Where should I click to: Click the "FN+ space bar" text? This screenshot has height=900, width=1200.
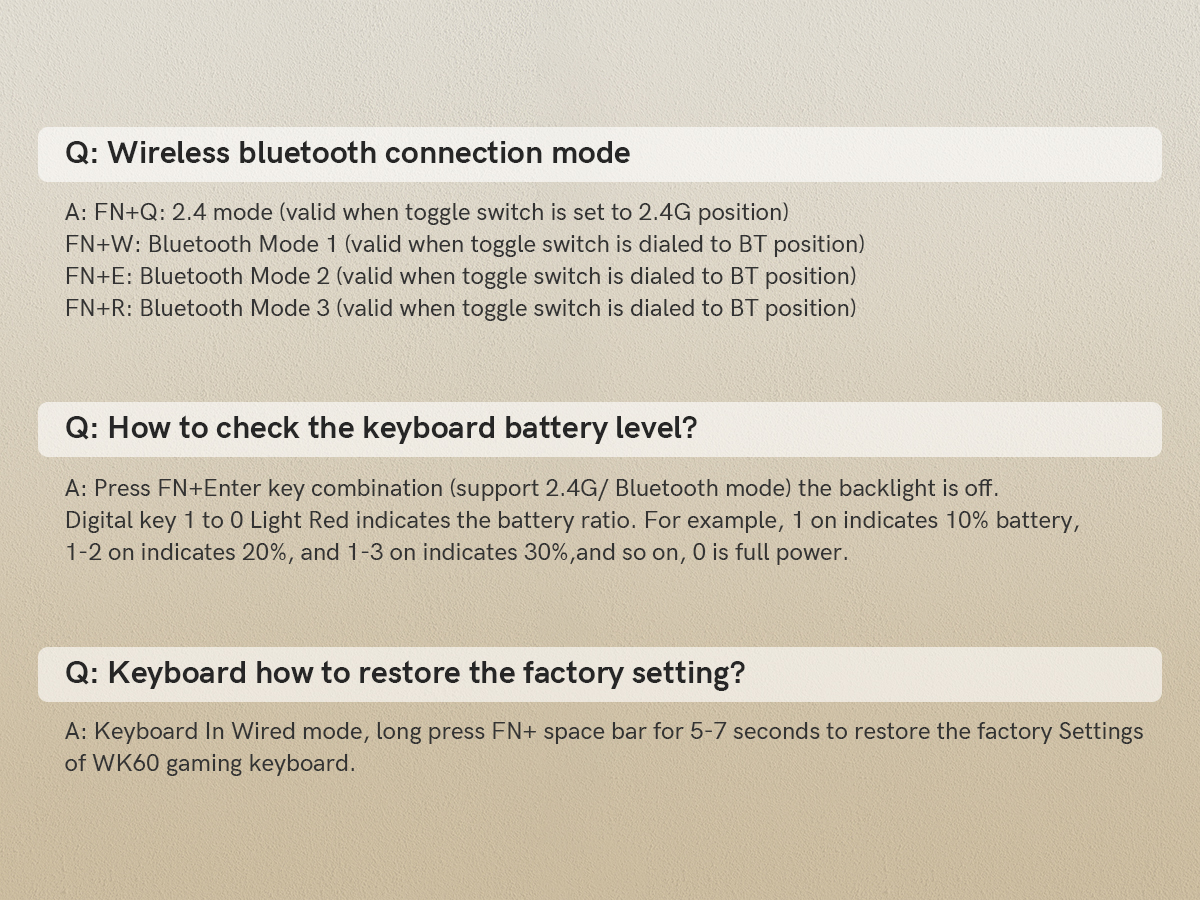(570, 731)
